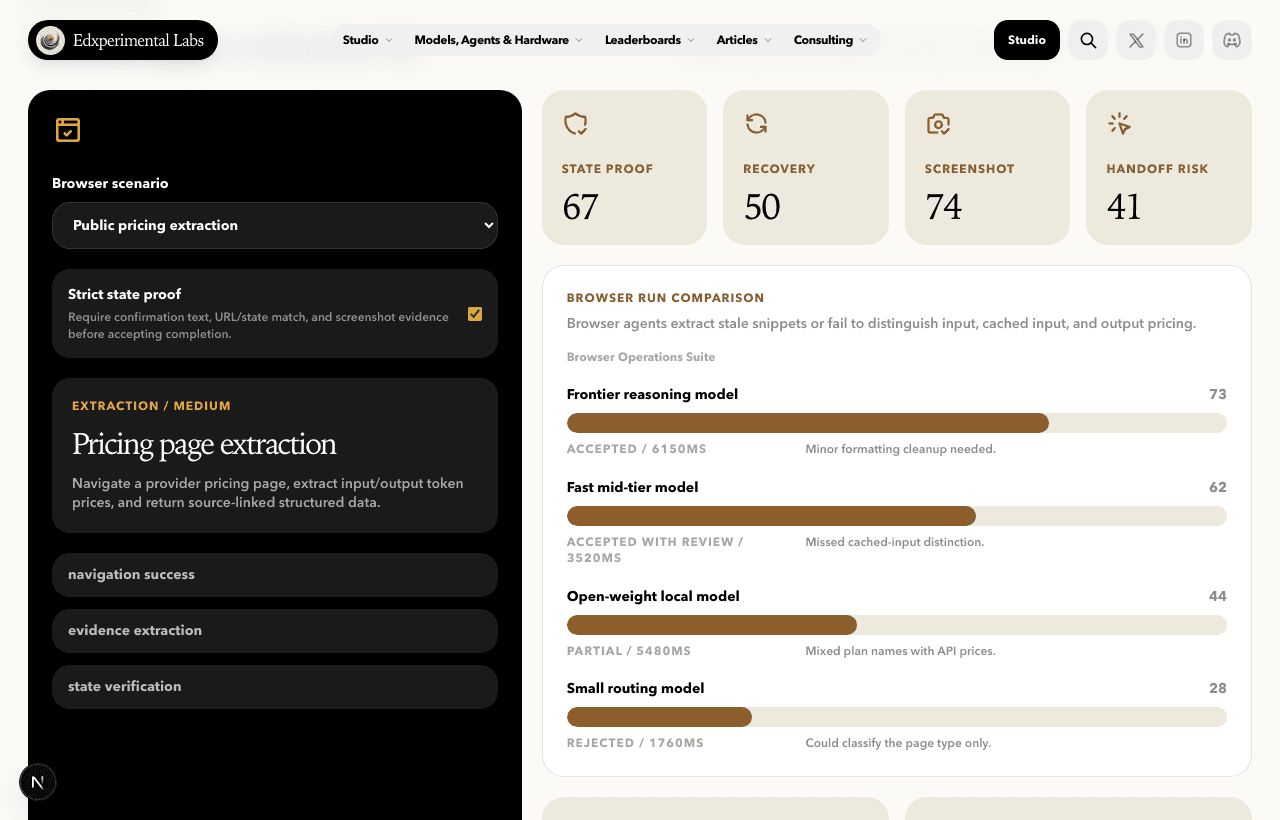
Task: Click the cursor click icon on Handoff Risk card
Action: [x=1119, y=124]
